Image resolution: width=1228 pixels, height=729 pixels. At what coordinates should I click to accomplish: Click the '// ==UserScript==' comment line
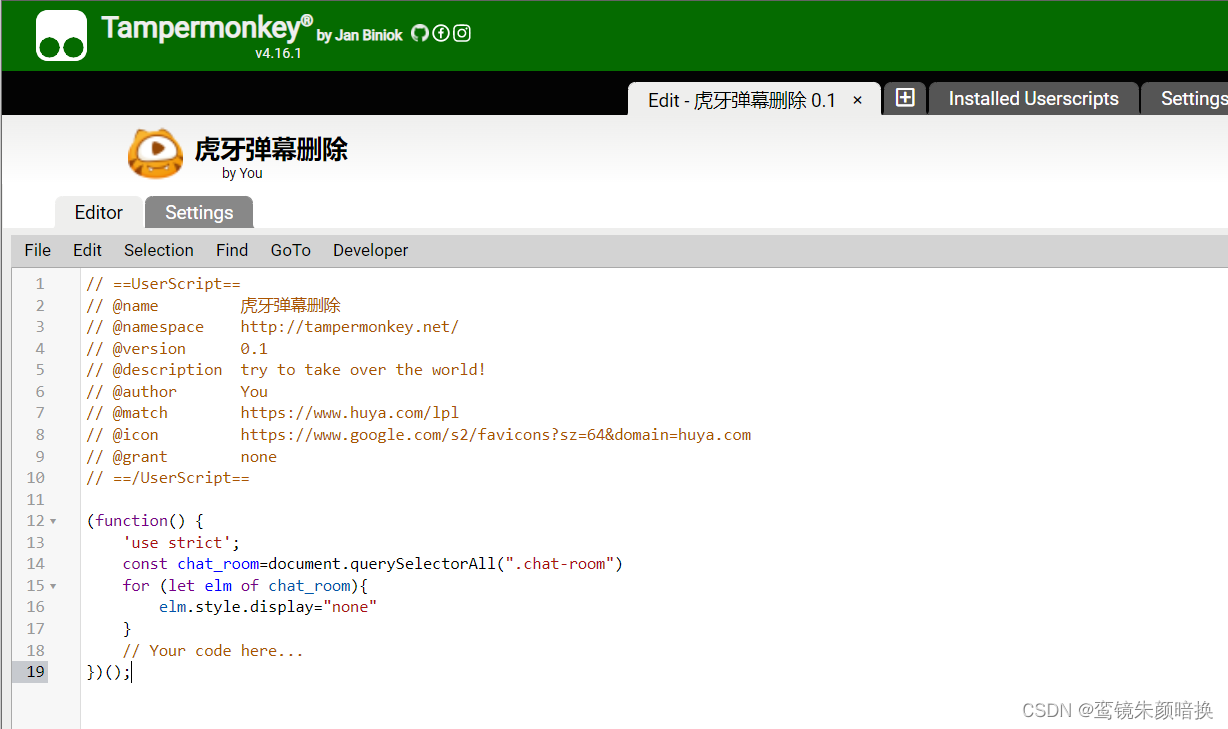164,284
